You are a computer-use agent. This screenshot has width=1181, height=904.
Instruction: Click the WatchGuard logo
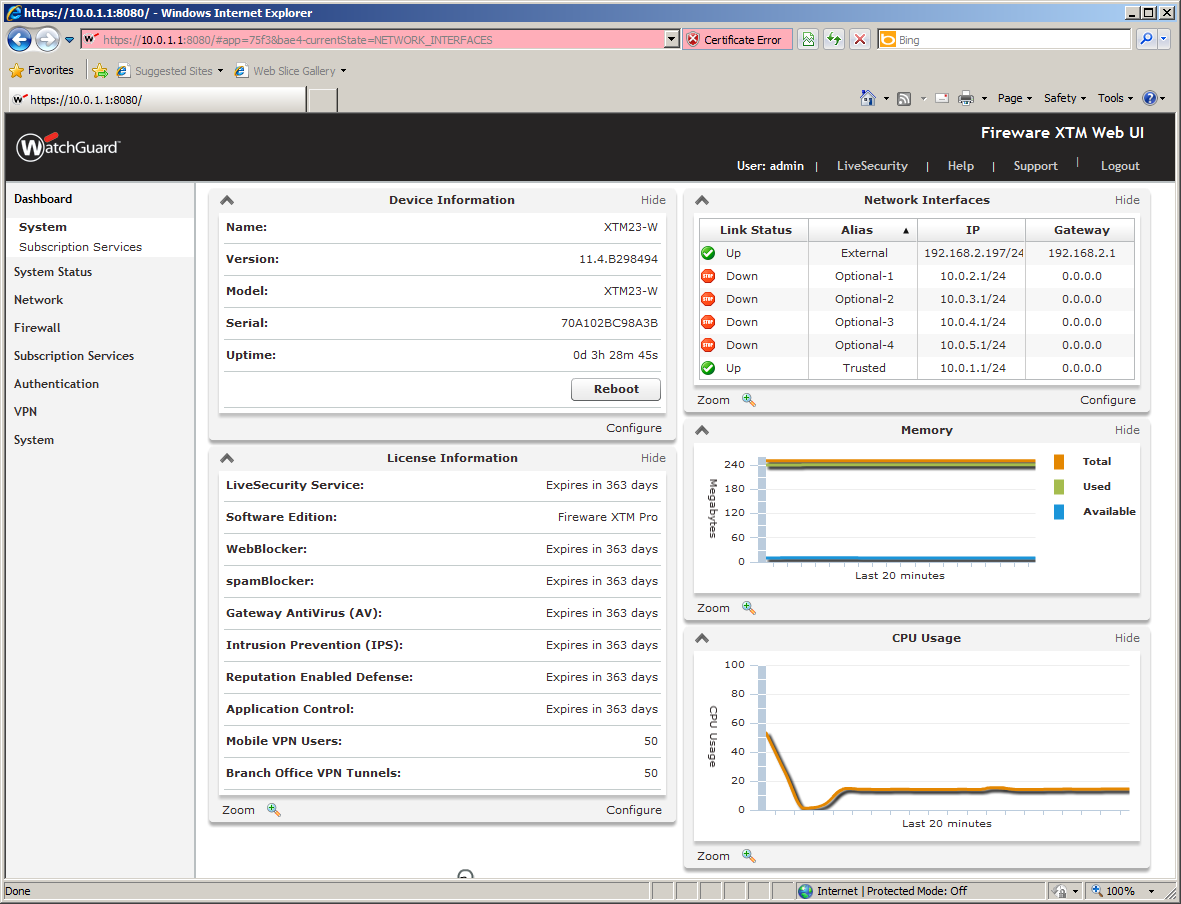point(69,146)
